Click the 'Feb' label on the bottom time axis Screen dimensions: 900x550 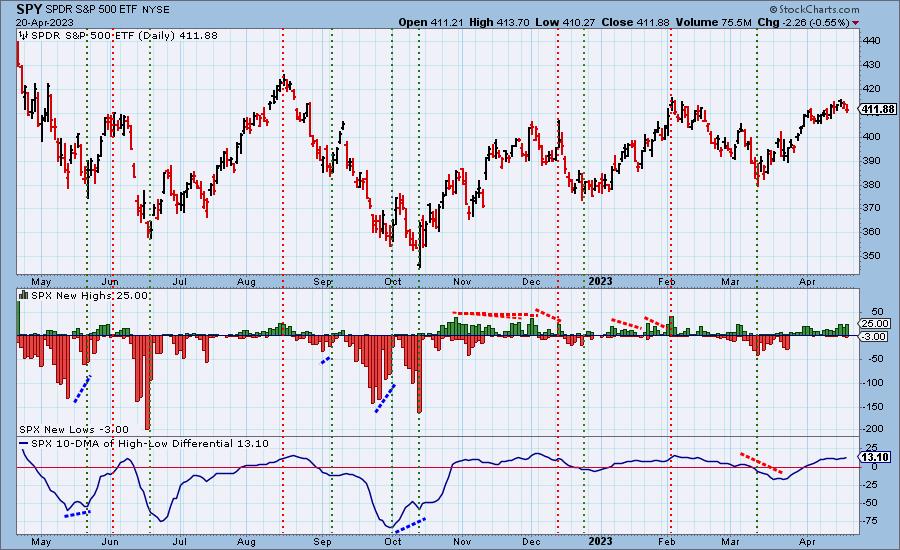(x=666, y=541)
